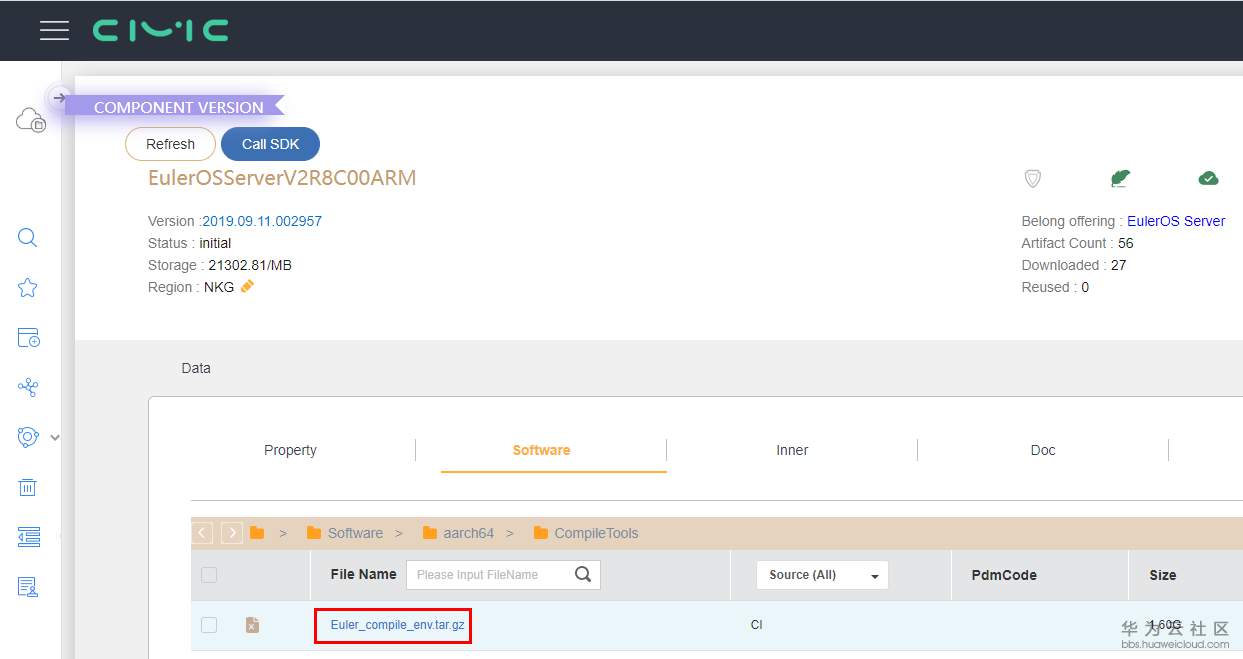Click the trash bin sidebar icon
Image resolution: width=1243 pixels, height=659 pixels.
[28, 487]
